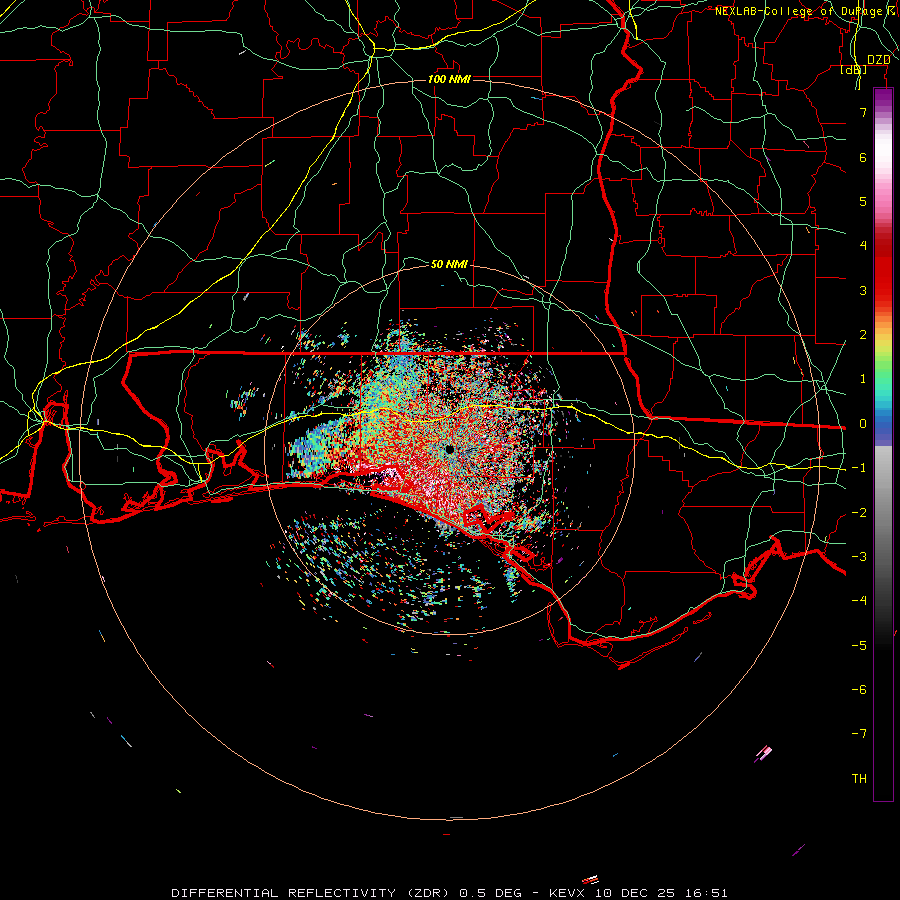Click the 3 value on the color scale
The width and height of the screenshot is (900, 900).
[x=863, y=290]
